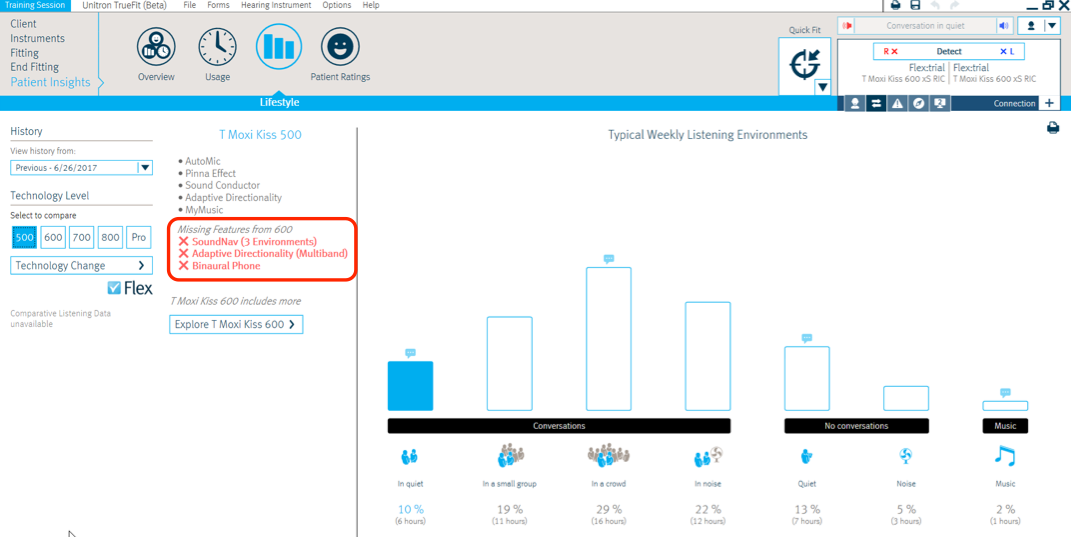Open Patient Ratings smiley icon

(x=340, y=46)
